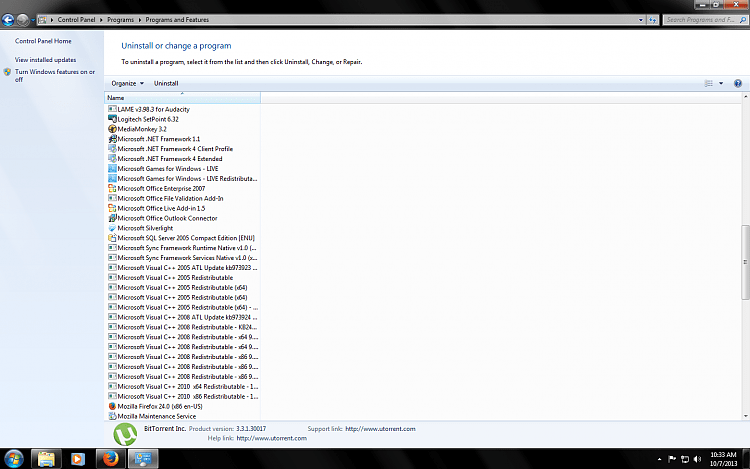Open the address bar history dropdown
The image size is (750, 469).
[640, 20]
